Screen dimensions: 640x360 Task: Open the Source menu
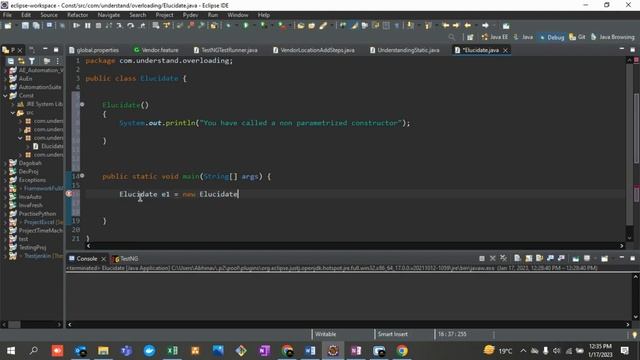49,15
